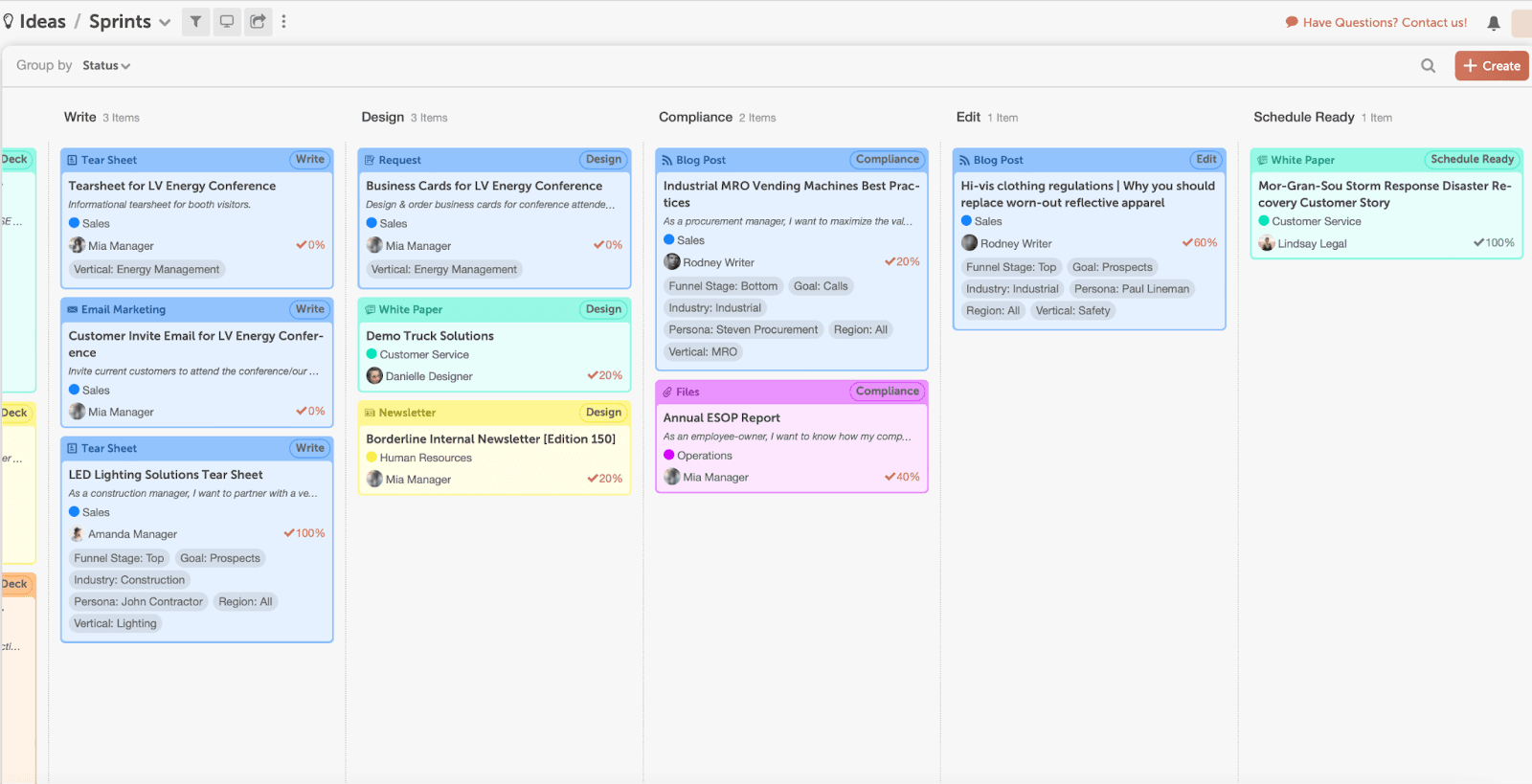
Task: Click the search magnifier icon
Action: point(1428,66)
